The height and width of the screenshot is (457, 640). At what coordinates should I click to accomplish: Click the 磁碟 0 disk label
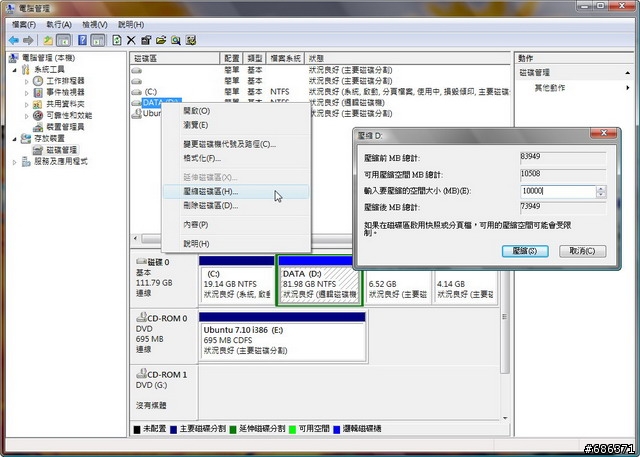pyautogui.click(x=164, y=278)
